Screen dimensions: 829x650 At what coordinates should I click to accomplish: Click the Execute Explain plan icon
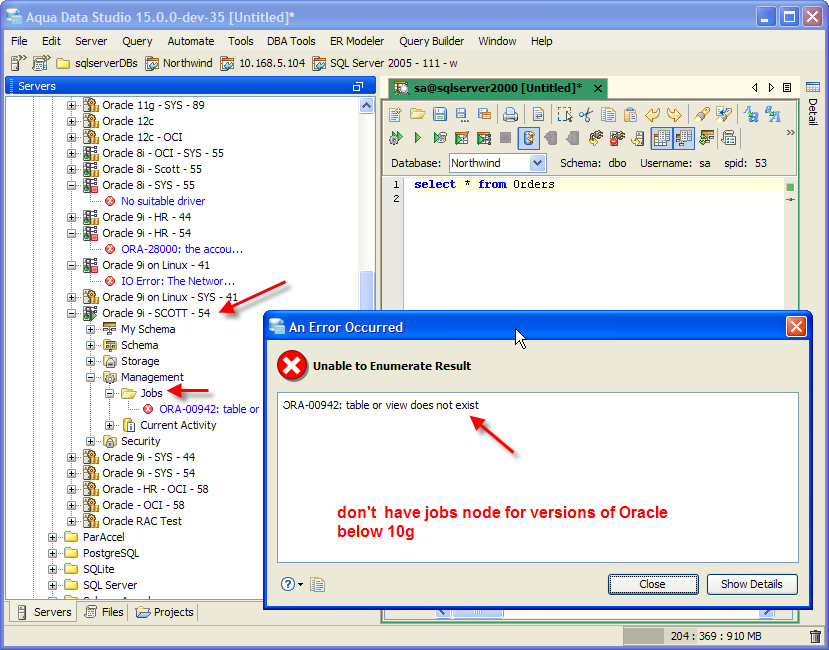(440, 139)
